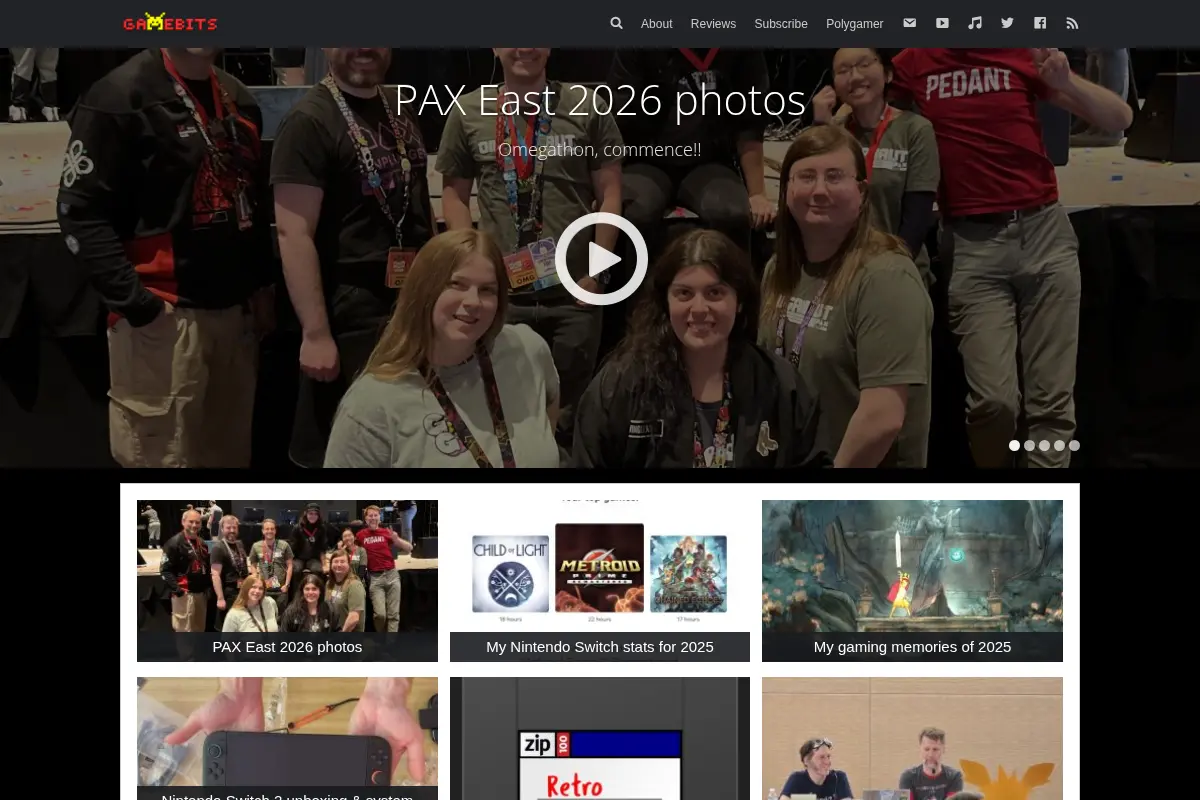The image size is (1200, 800).
Task: Open the About menu item
Action: click(x=656, y=24)
